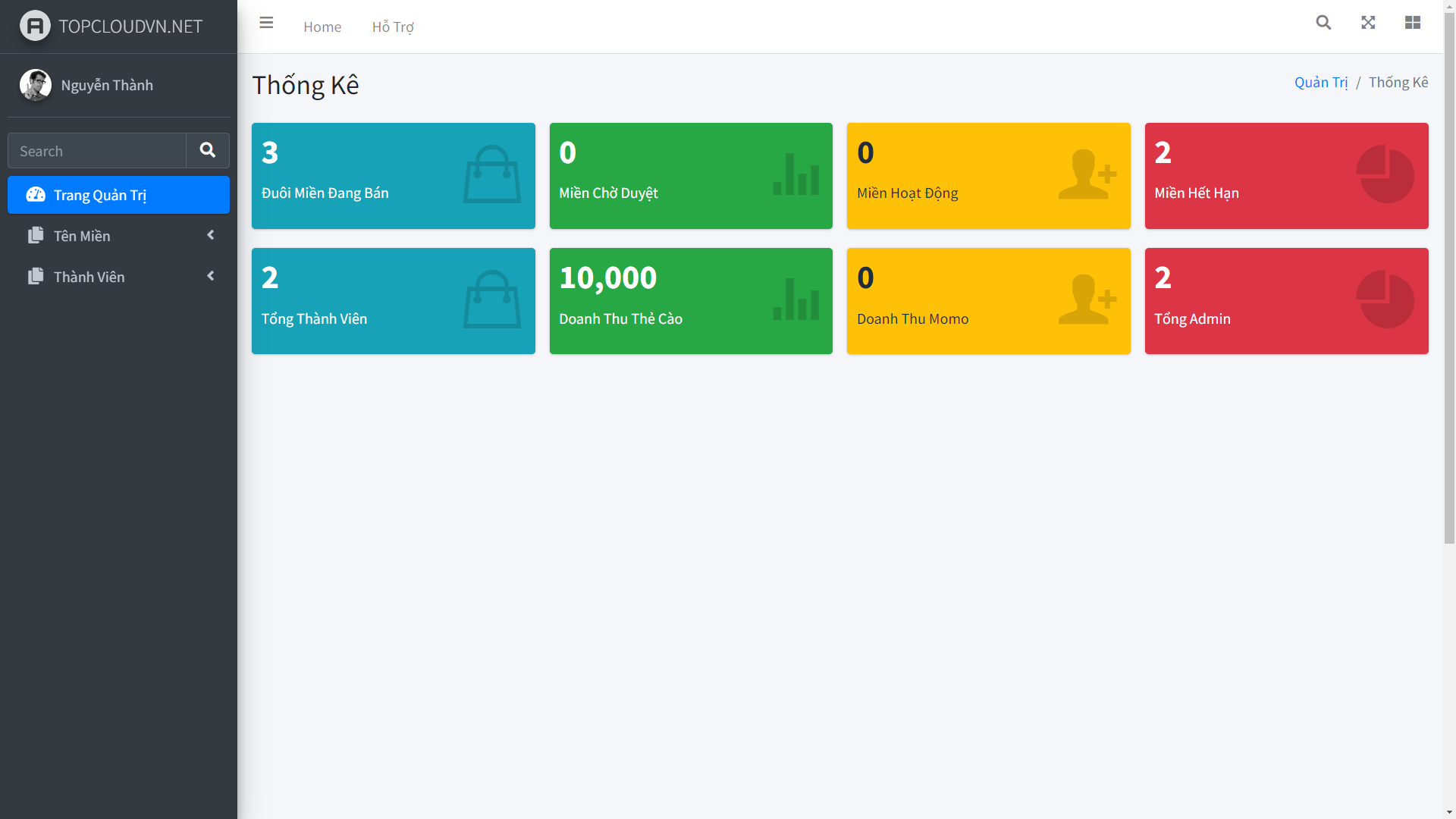1456x819 pixels.
Task: Open the Hỗ Trợ navbar link
Action: (x=392, y=27)
